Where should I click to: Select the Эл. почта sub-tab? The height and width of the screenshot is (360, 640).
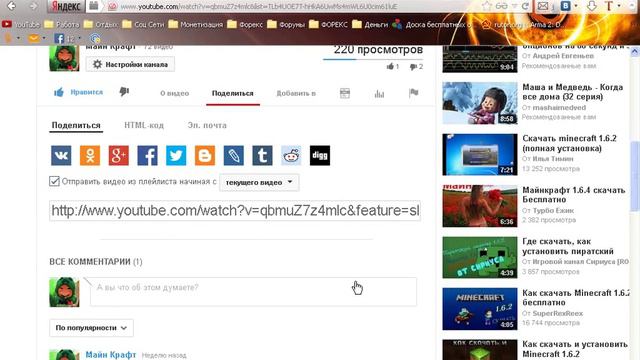(x=207, y=125)
